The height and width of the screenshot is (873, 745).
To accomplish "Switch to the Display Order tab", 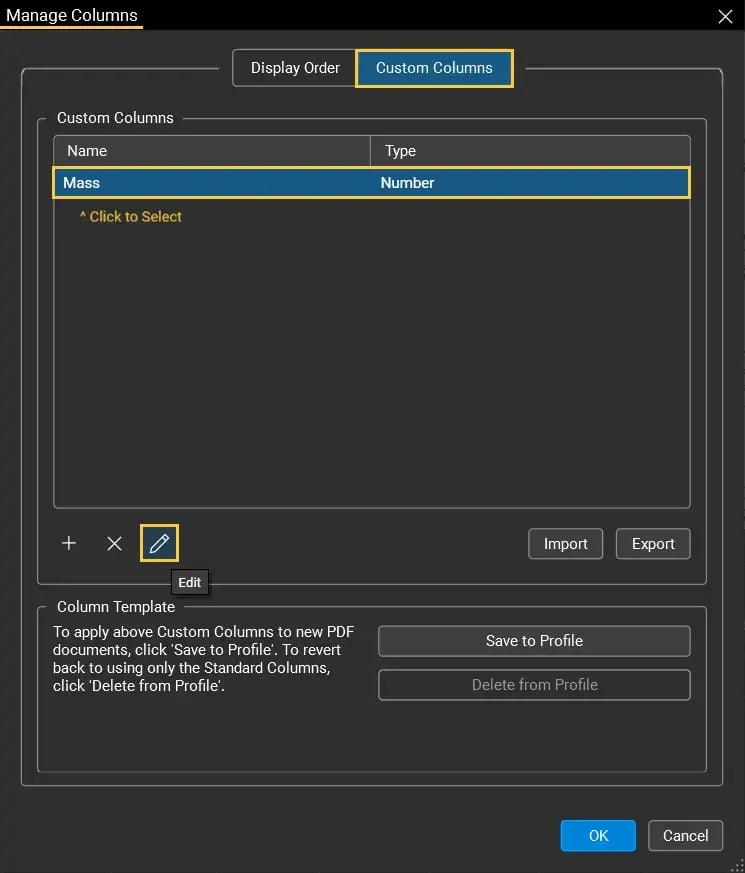I will coord(295,68).
